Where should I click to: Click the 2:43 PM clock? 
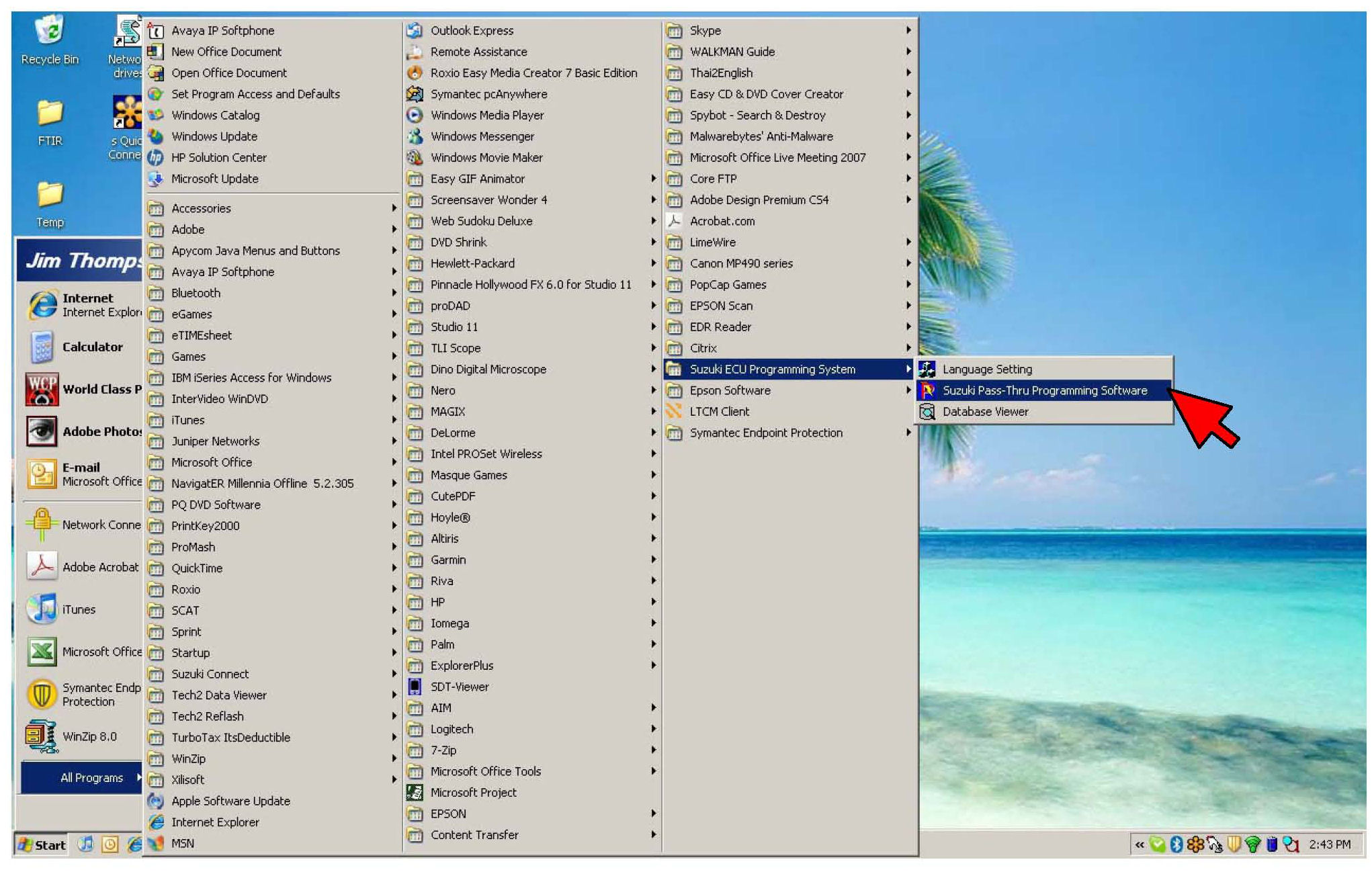tap(1329, 844)
